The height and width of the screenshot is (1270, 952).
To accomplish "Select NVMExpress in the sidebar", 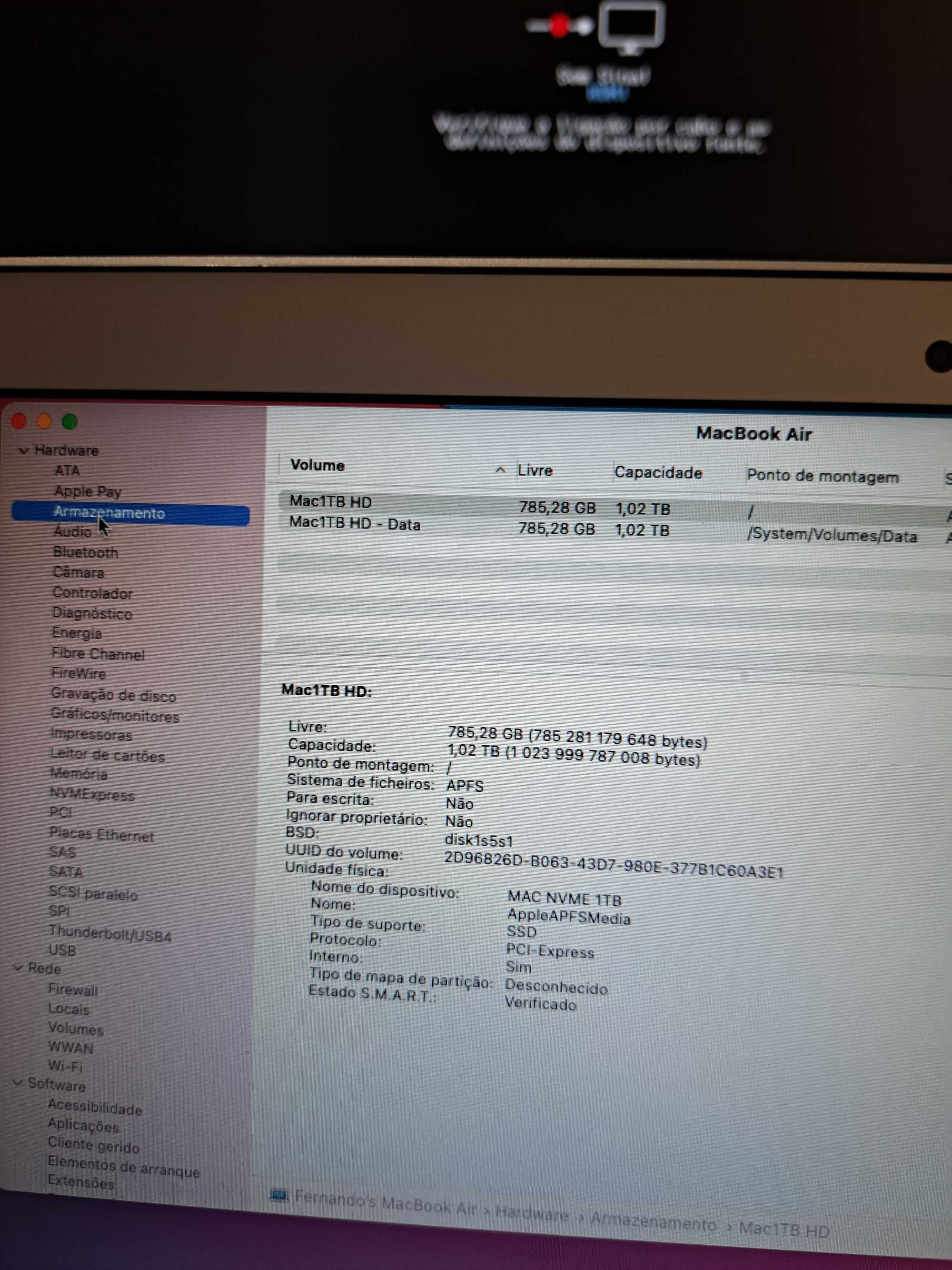I will tap(92, 795).
